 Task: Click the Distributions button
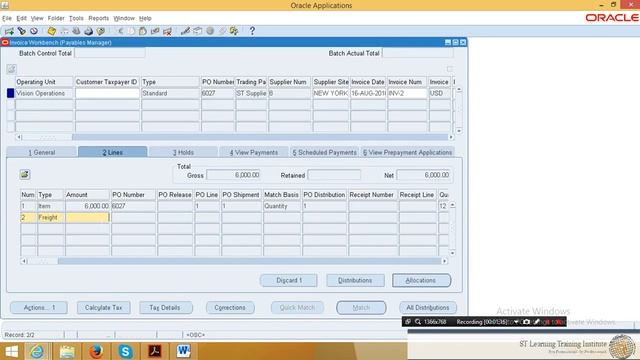355,280
